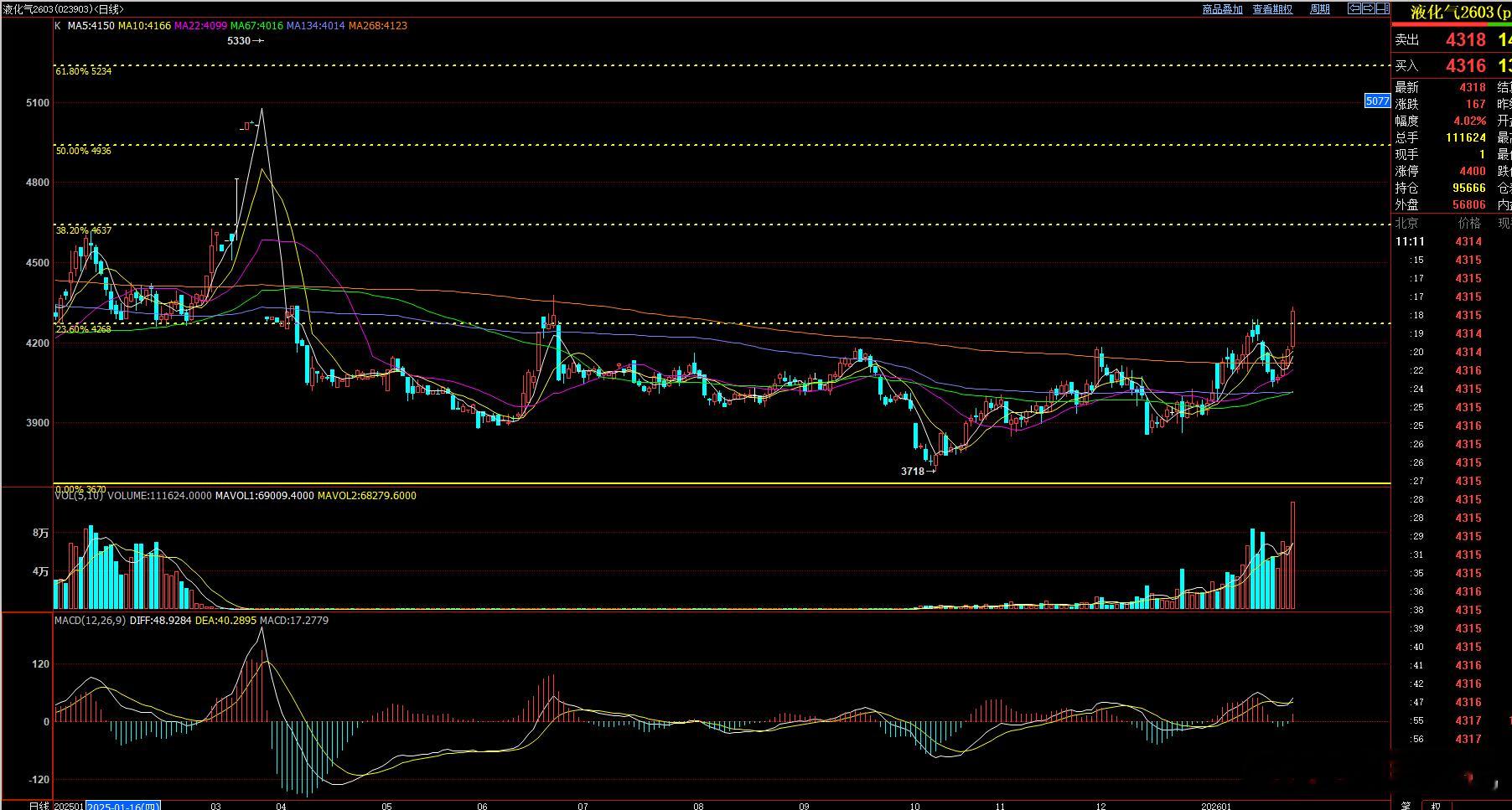Click the 幅度 value 4.02%
This screenshot has height=810, width=1512.
(x=1470, y=121)
